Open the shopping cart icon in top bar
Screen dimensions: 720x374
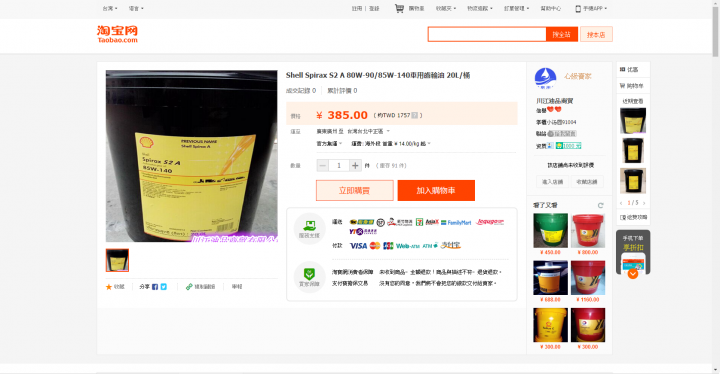399,8
